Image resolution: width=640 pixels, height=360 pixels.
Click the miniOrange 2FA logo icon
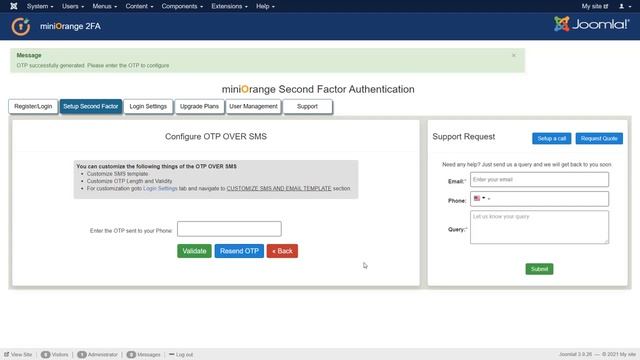[20, 27]
